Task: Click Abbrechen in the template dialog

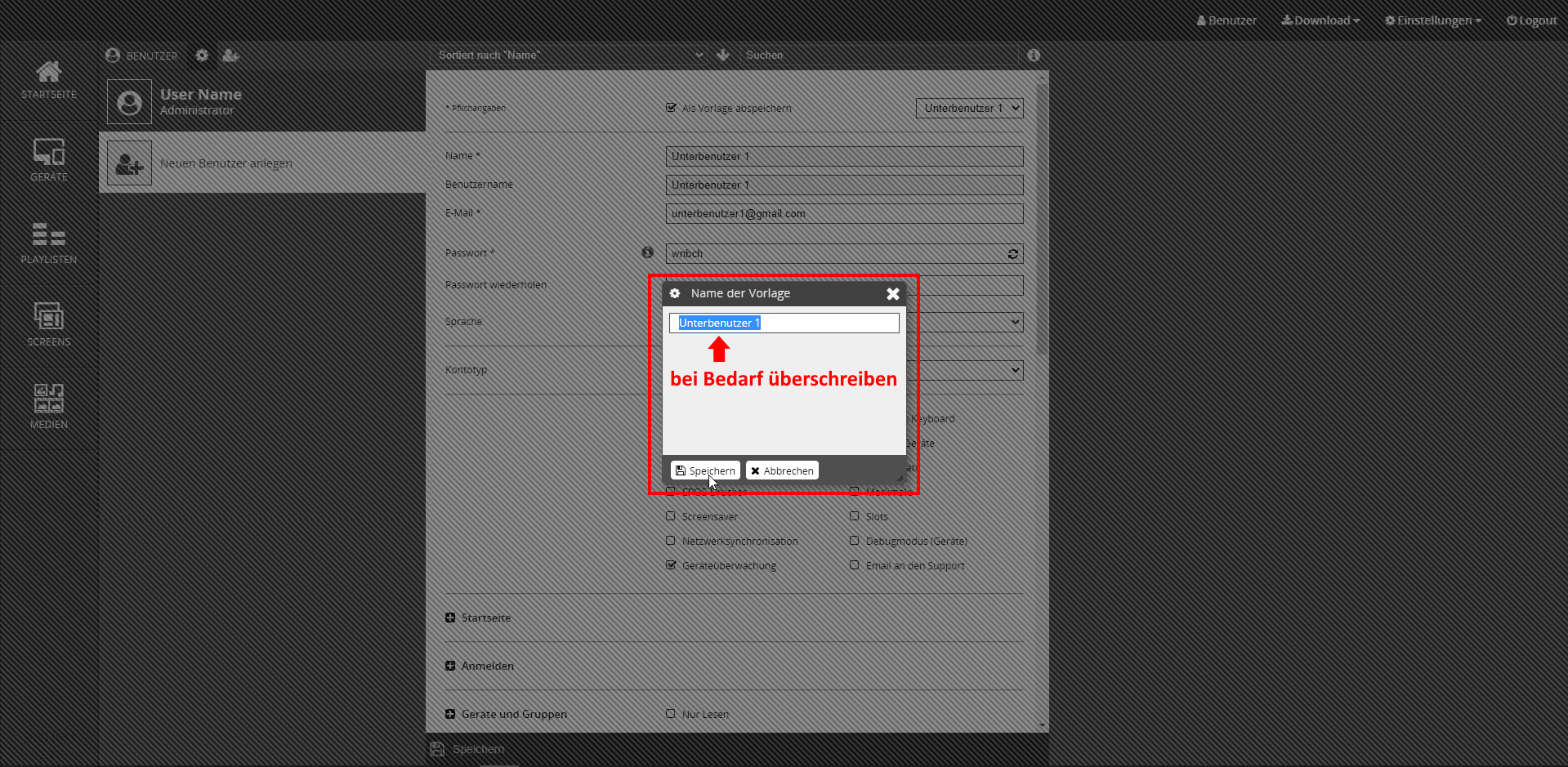Action: [x=782, y=470]
